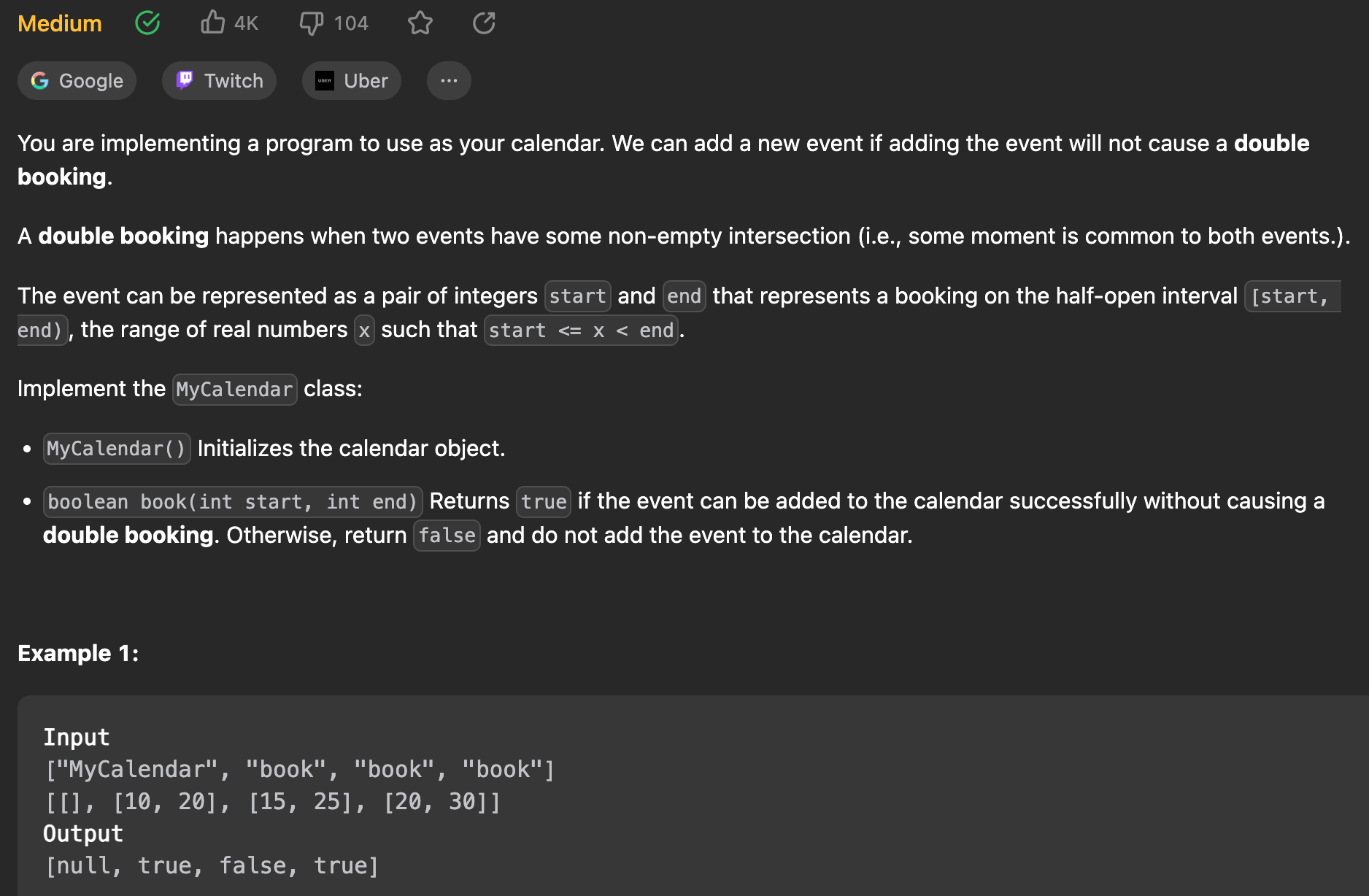Click the Twitch logo icon

[x=185, y=80]
